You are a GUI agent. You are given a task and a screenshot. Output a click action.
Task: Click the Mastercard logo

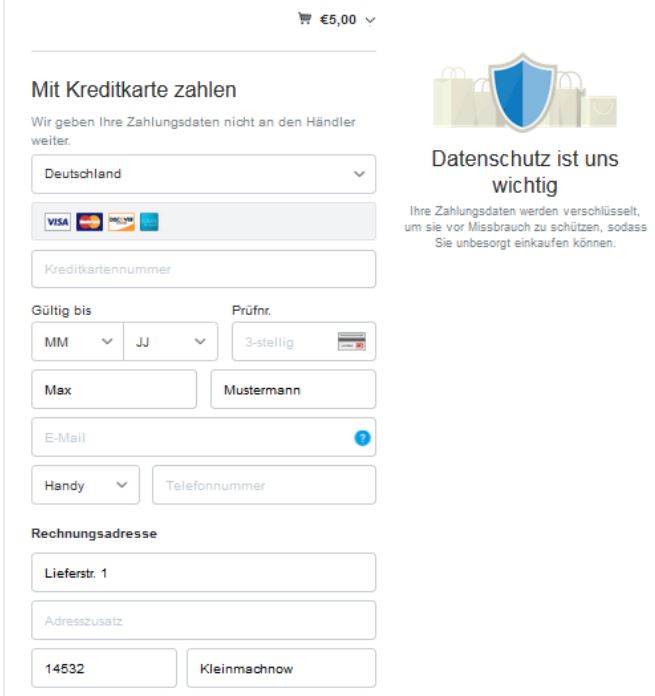(89, 222)
